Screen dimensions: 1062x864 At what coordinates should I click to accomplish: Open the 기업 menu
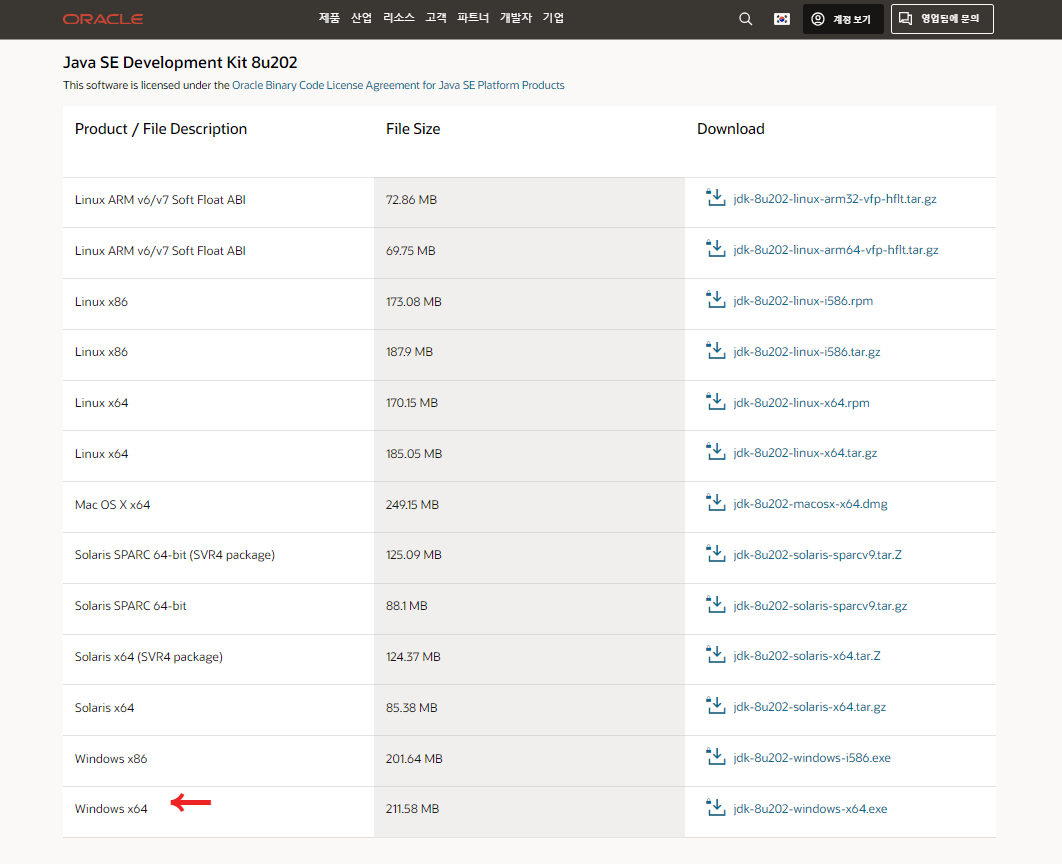point(553,18)
